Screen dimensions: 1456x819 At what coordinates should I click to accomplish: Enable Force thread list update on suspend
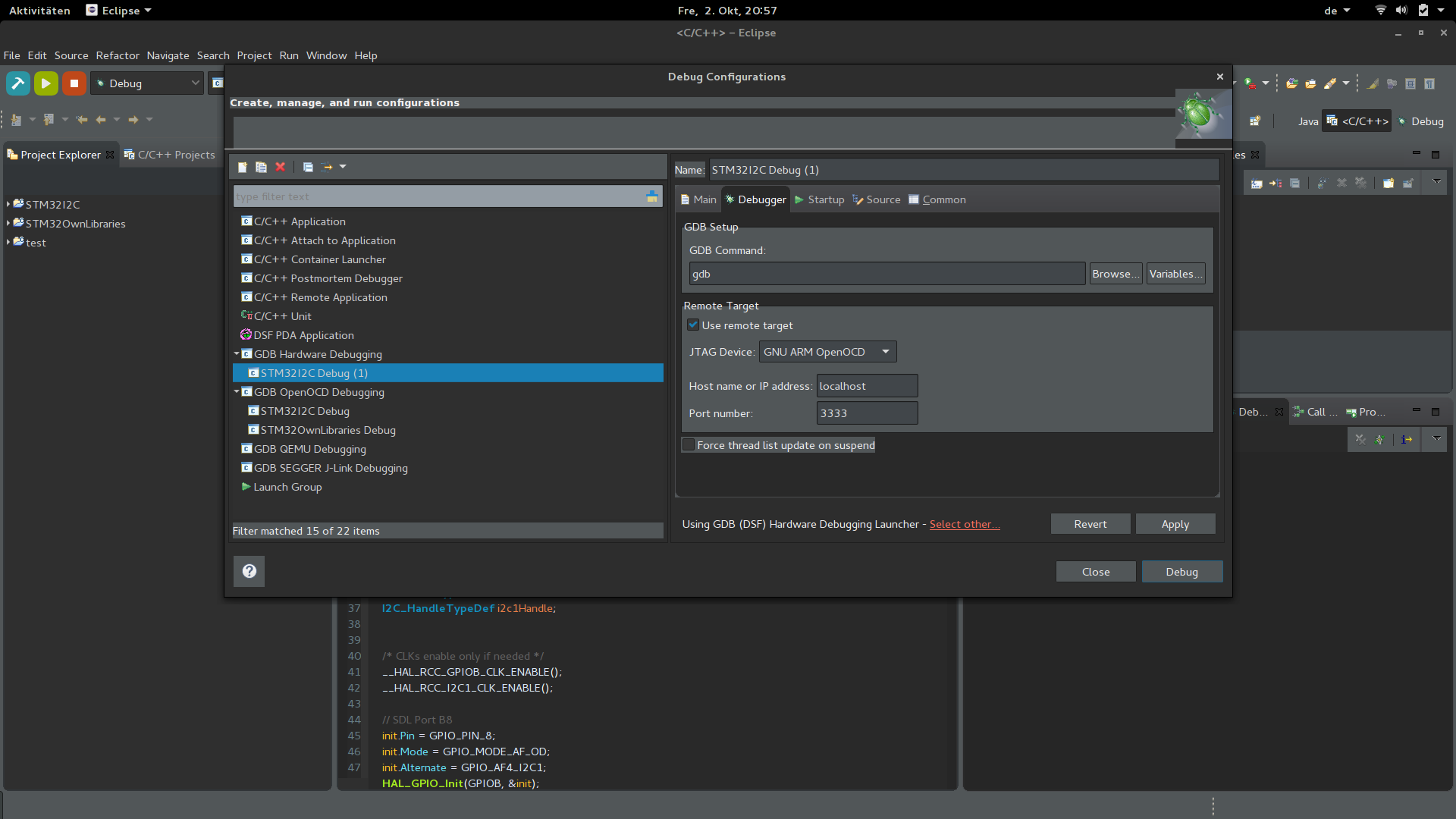tap(689, 445)
